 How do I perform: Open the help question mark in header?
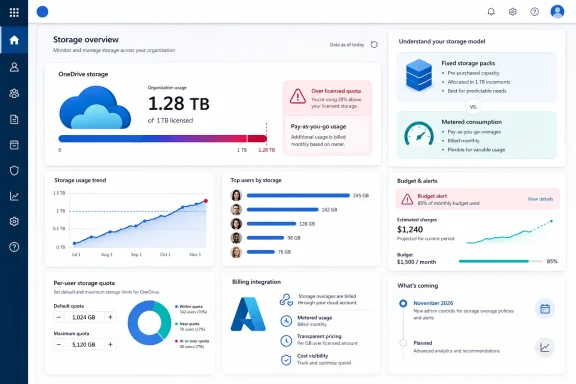coord(534,12)
